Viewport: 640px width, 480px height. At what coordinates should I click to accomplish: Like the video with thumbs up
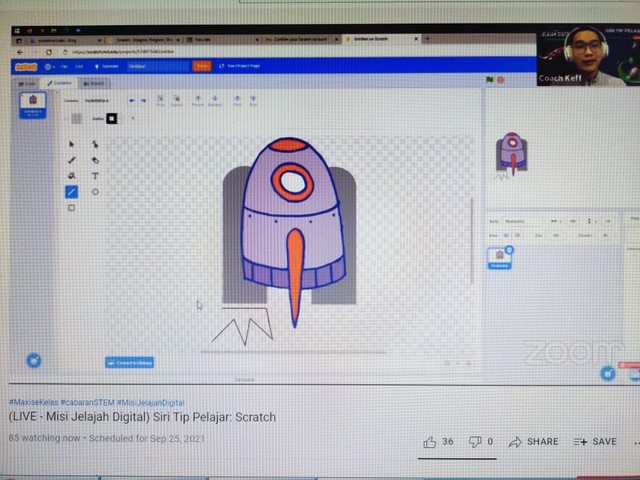pyautogui.click(x=430, y=441)
